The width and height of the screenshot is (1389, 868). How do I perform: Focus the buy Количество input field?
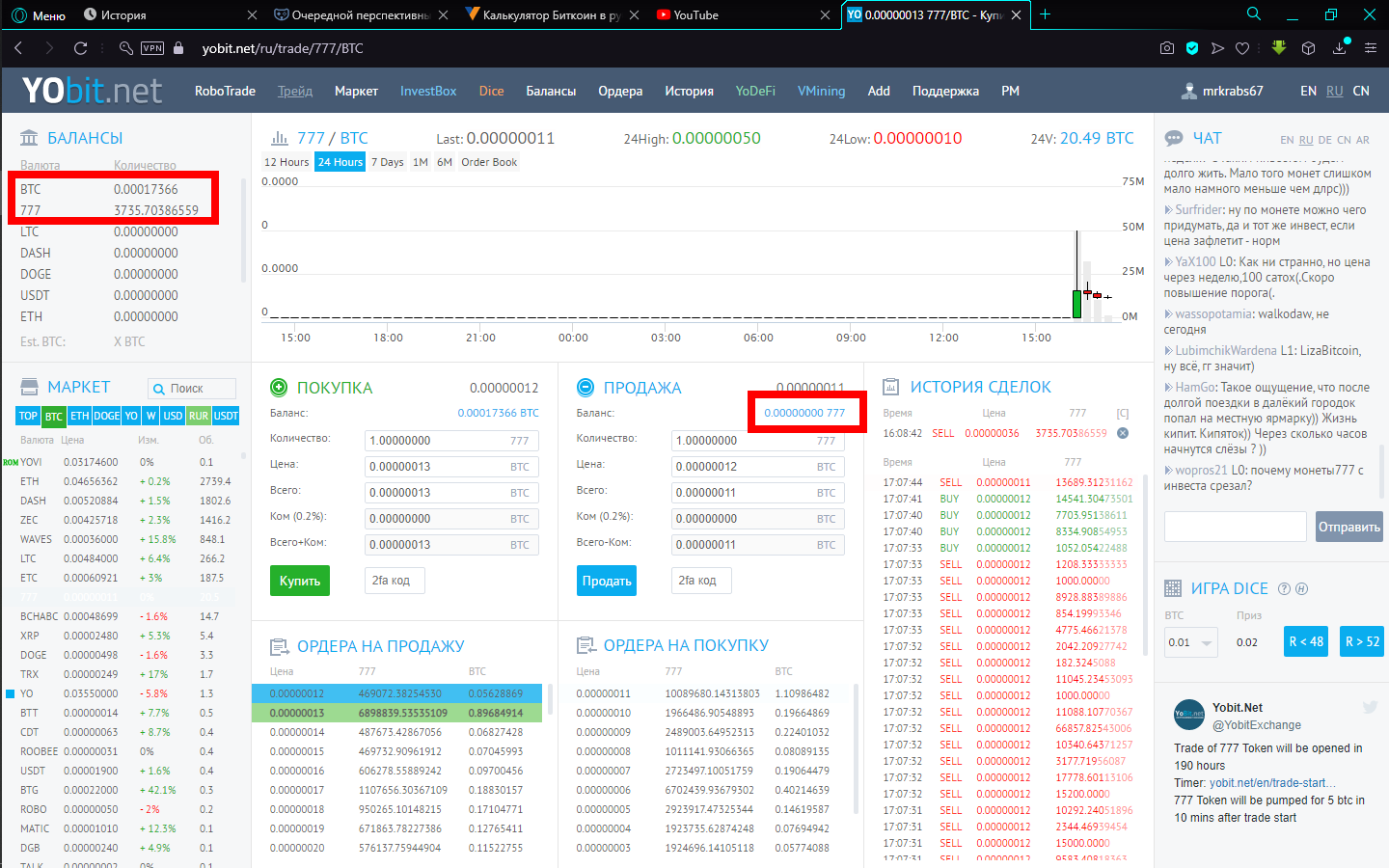coord(451,441)
